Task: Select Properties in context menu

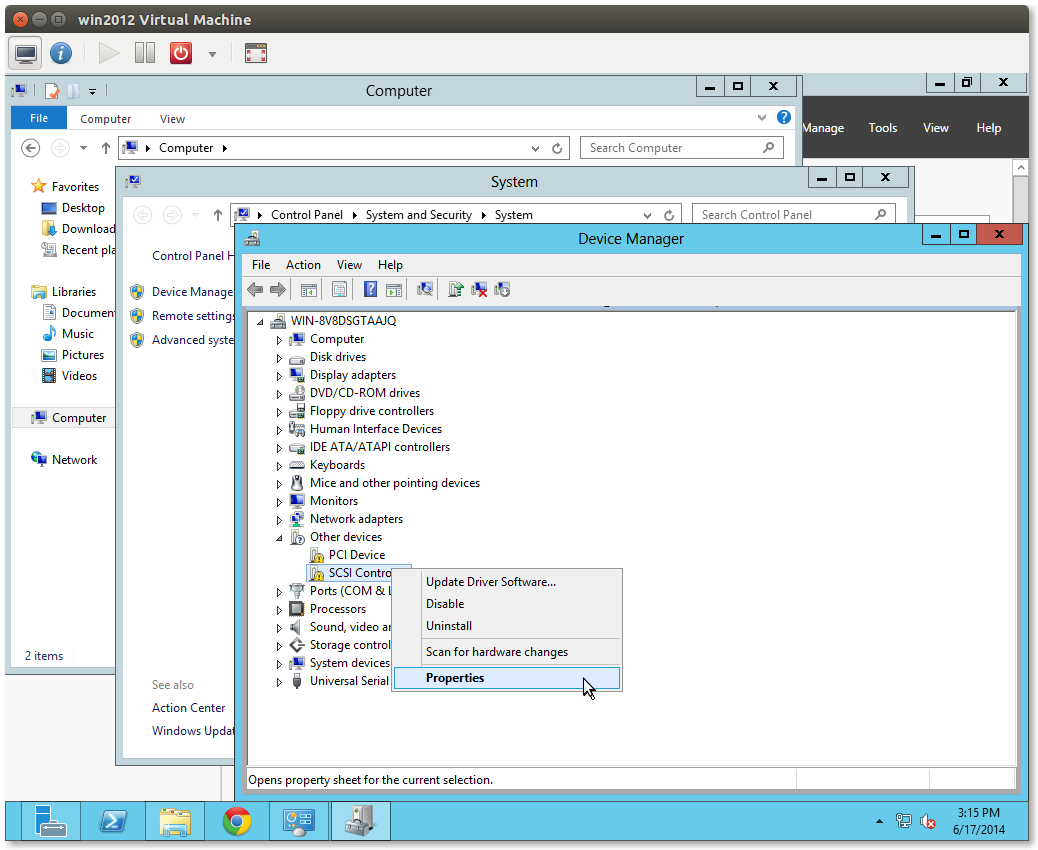Action: pyautogui.click(x=507, y=678)
